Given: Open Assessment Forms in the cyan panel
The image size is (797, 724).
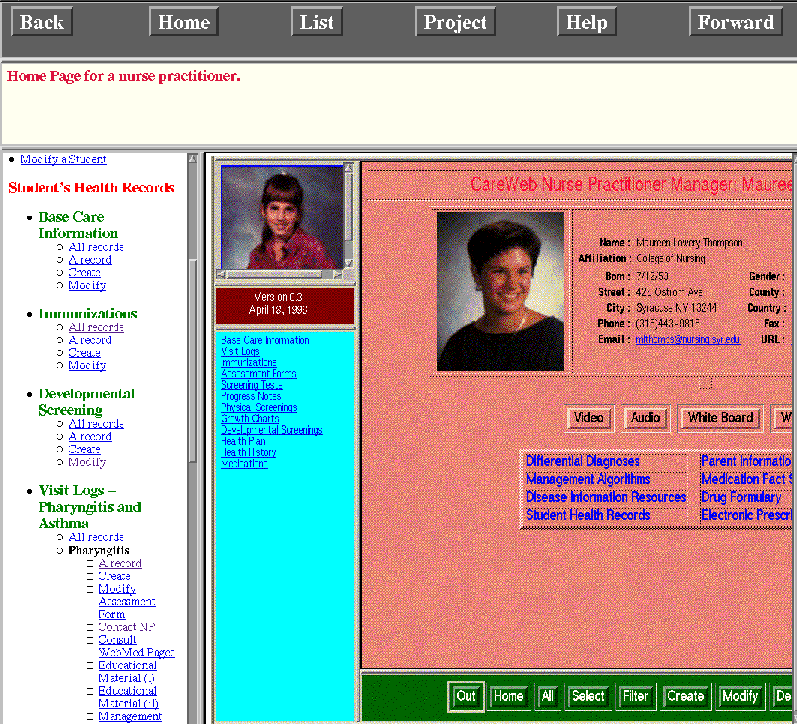Looking at the screenshot, I should click(x=259, y=374).
